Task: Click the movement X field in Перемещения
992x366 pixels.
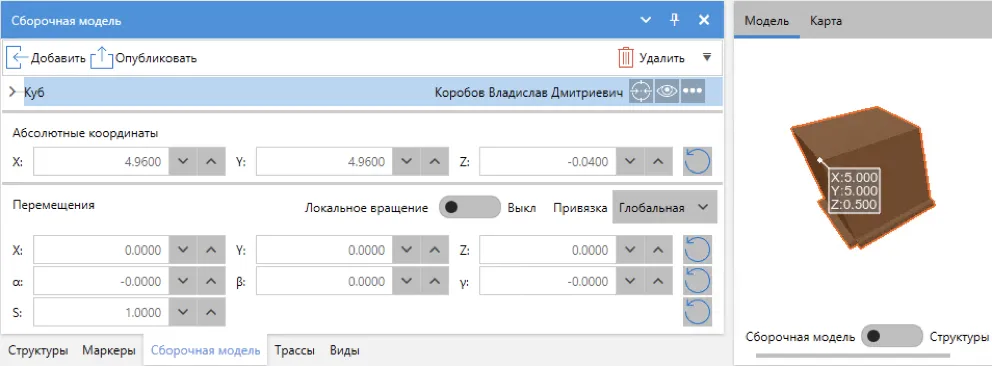Action: point(101,250)
